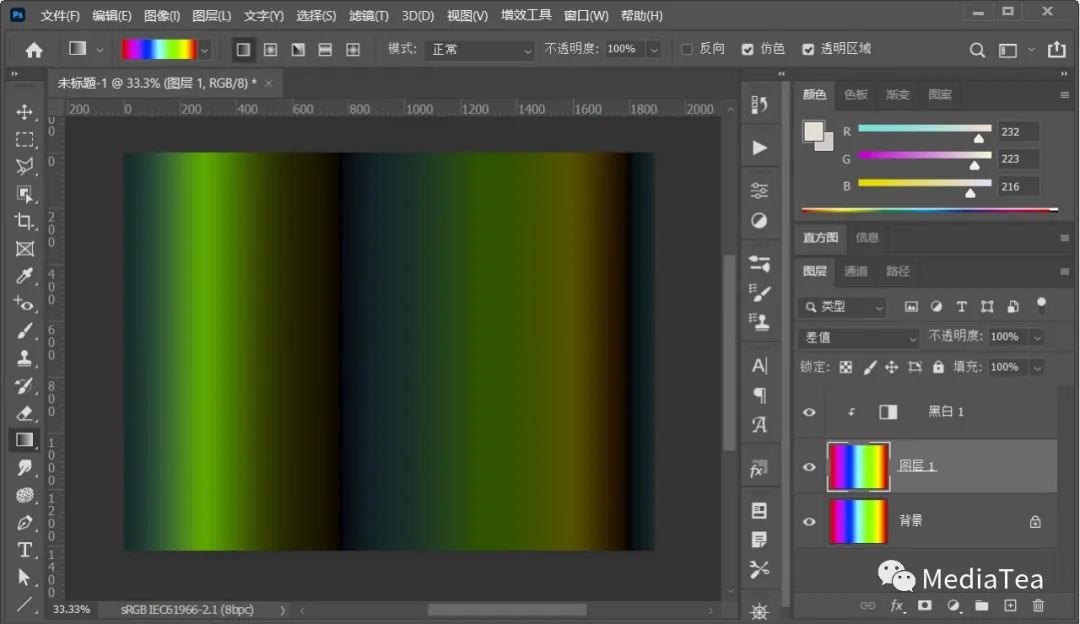Image resolution: width=1080 pixels, height=624 pixels.
Task: Switch to the 通道 tab
Action: pyautogui.click(x=855, y=271)
